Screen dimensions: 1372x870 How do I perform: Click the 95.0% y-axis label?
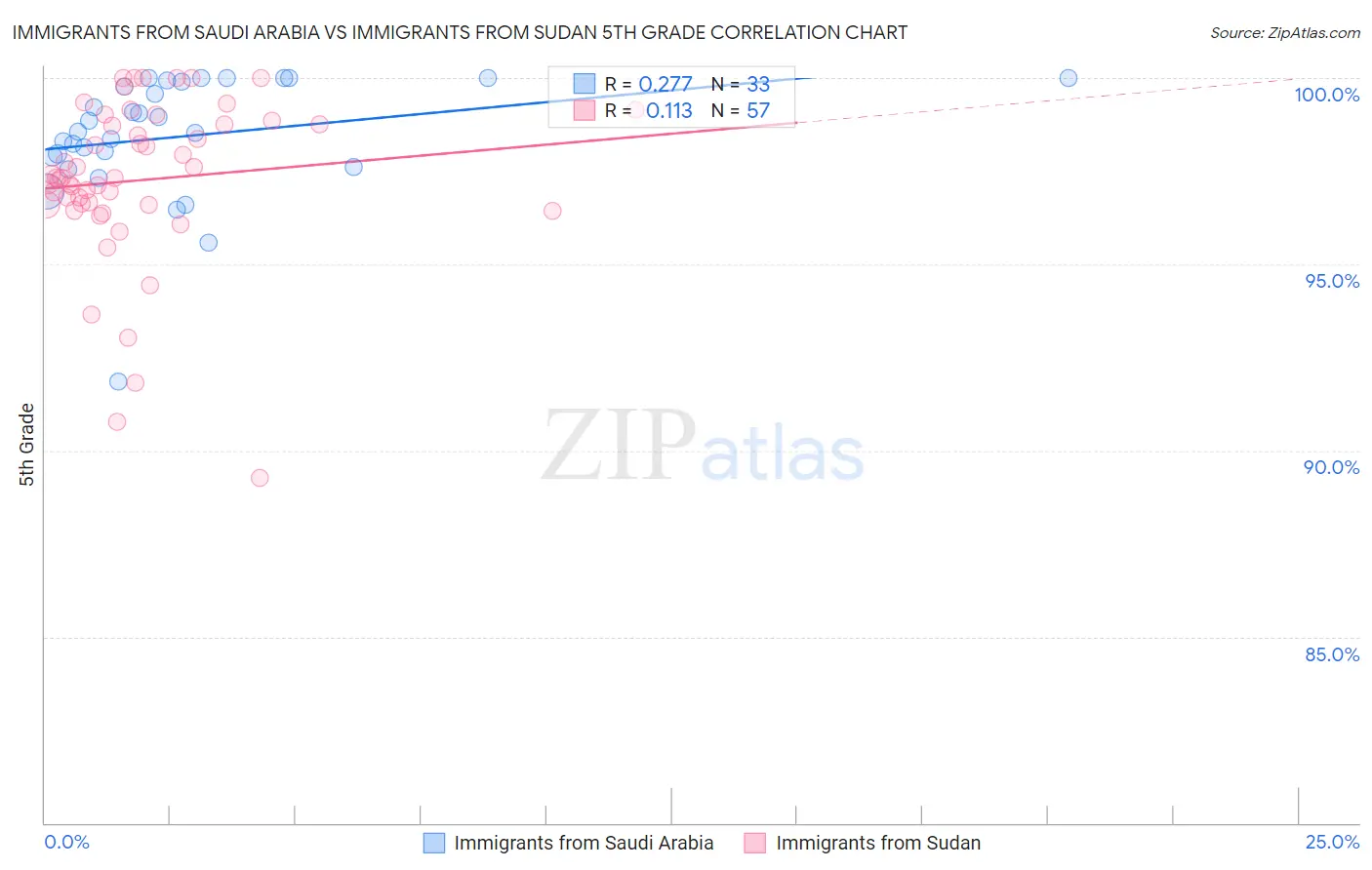click(x=1332, y=281)
